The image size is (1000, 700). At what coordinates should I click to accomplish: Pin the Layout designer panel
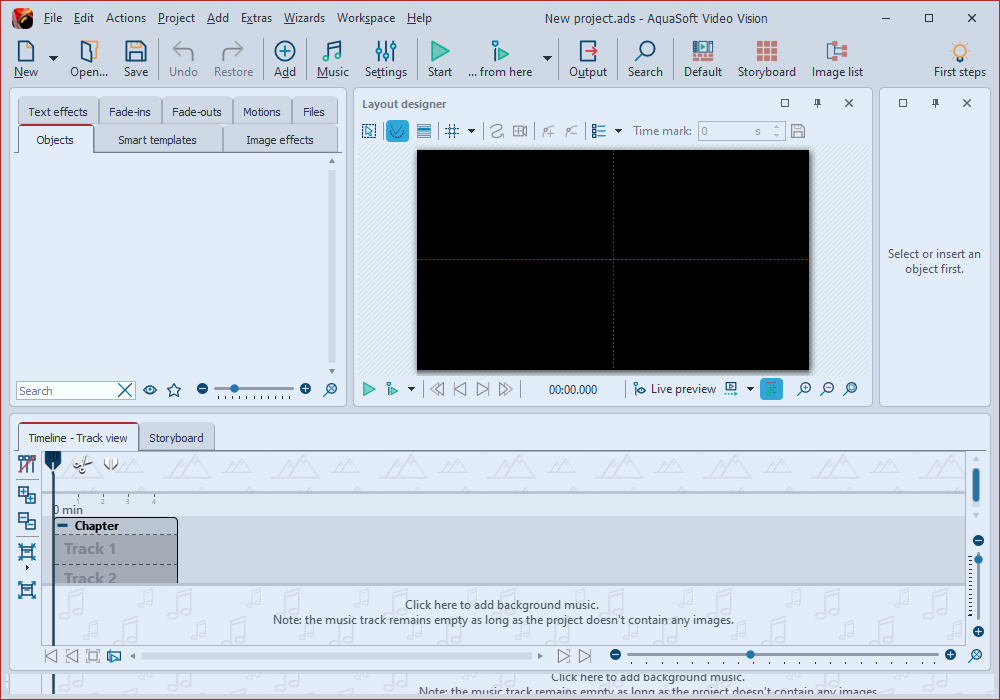click(x=818, y=103)
